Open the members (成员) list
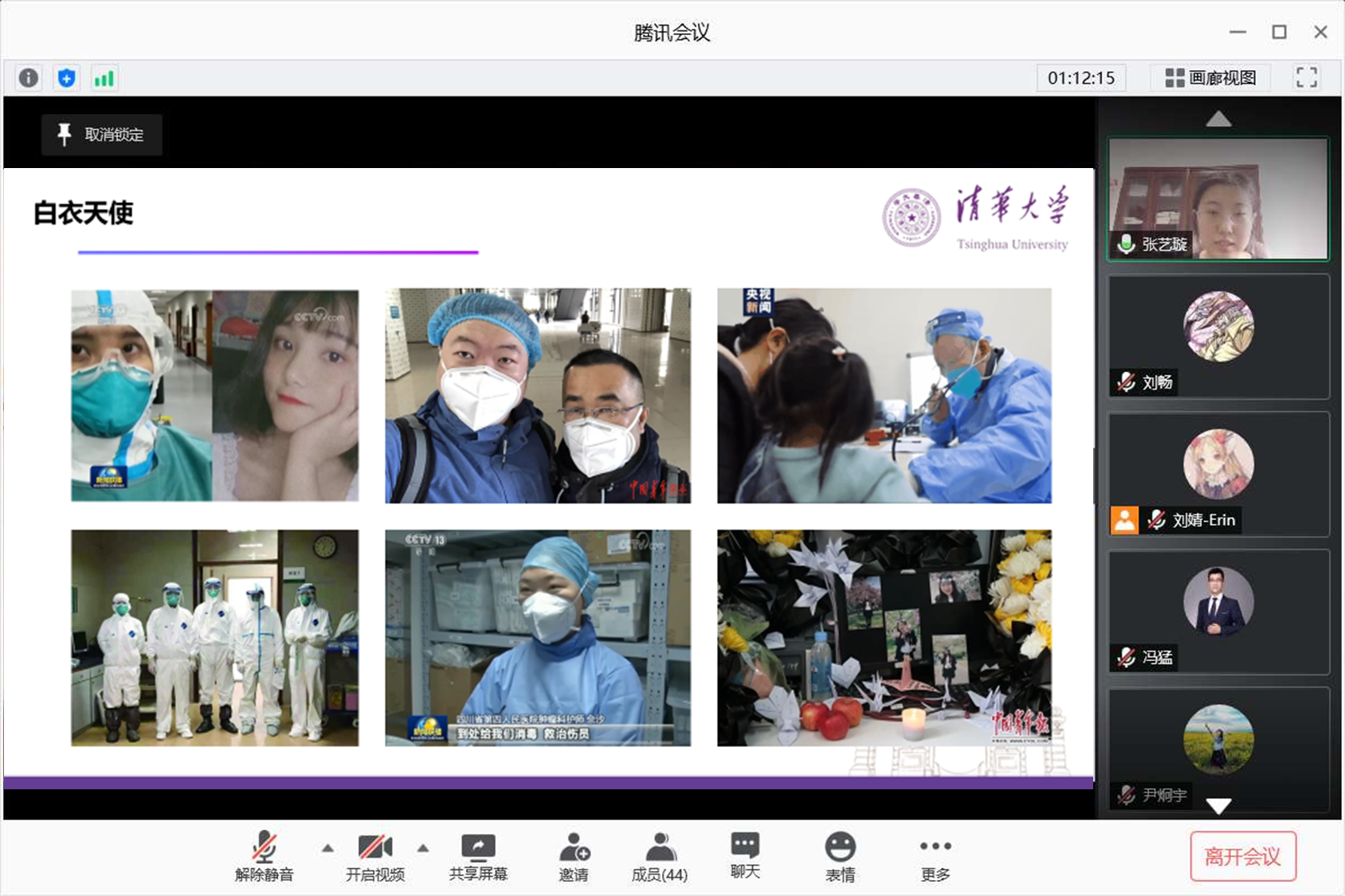The height and width of the screenshot is (896, 1345). 660,857
